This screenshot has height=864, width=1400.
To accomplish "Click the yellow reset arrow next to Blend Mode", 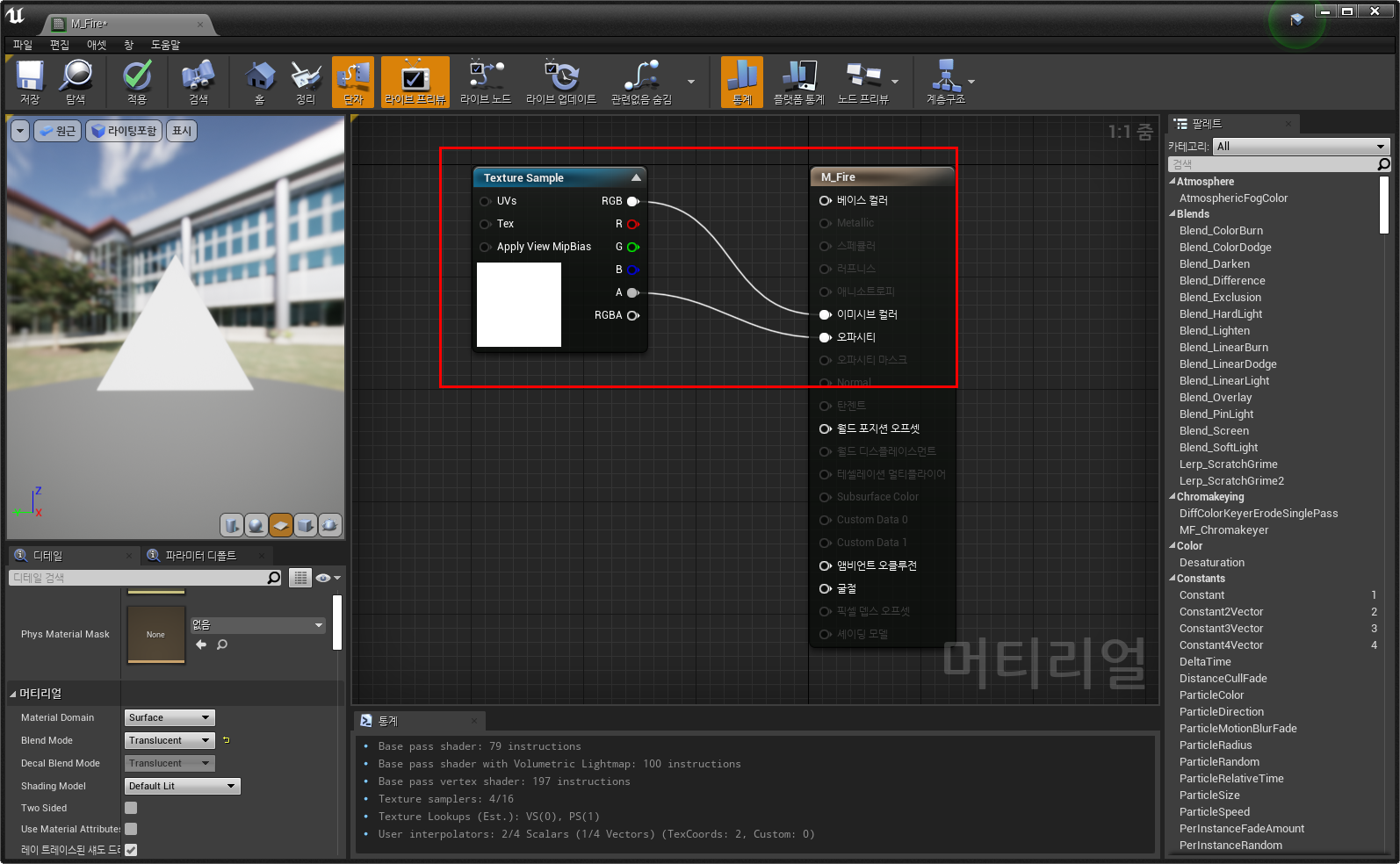I will tap(226, 740).
